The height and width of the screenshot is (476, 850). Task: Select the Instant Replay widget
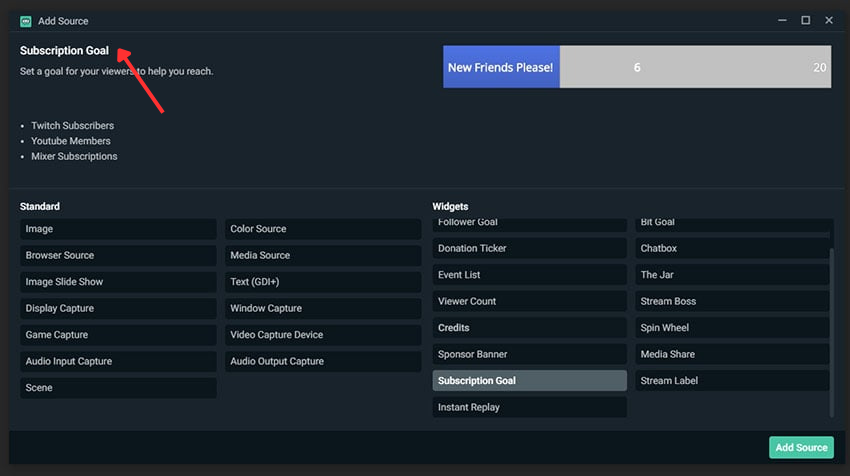coord(529,407)
